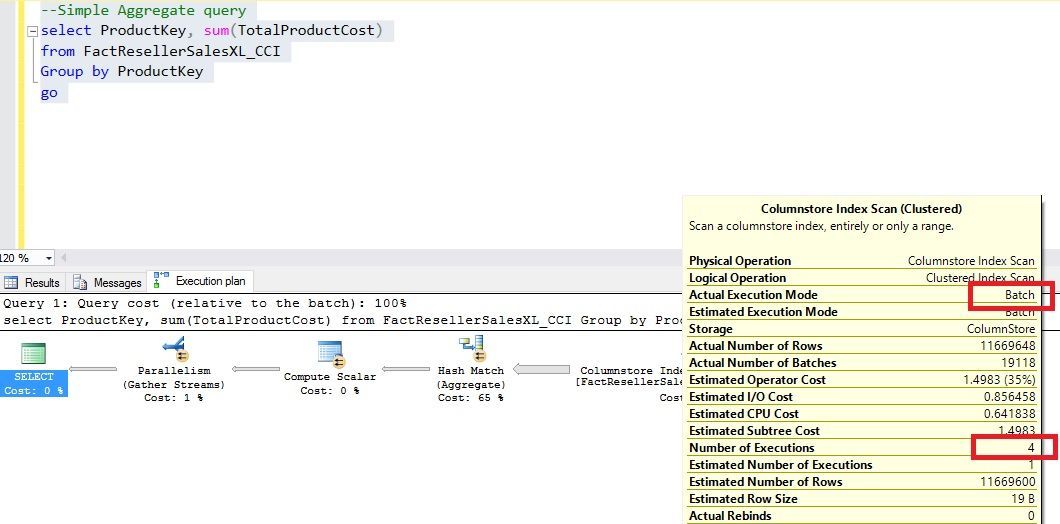This screenshot has height=524, width=1060.
Task: Click the Actual Execution Mode row in tooltip
Action: pyautogui.click(x=861, y=295)
